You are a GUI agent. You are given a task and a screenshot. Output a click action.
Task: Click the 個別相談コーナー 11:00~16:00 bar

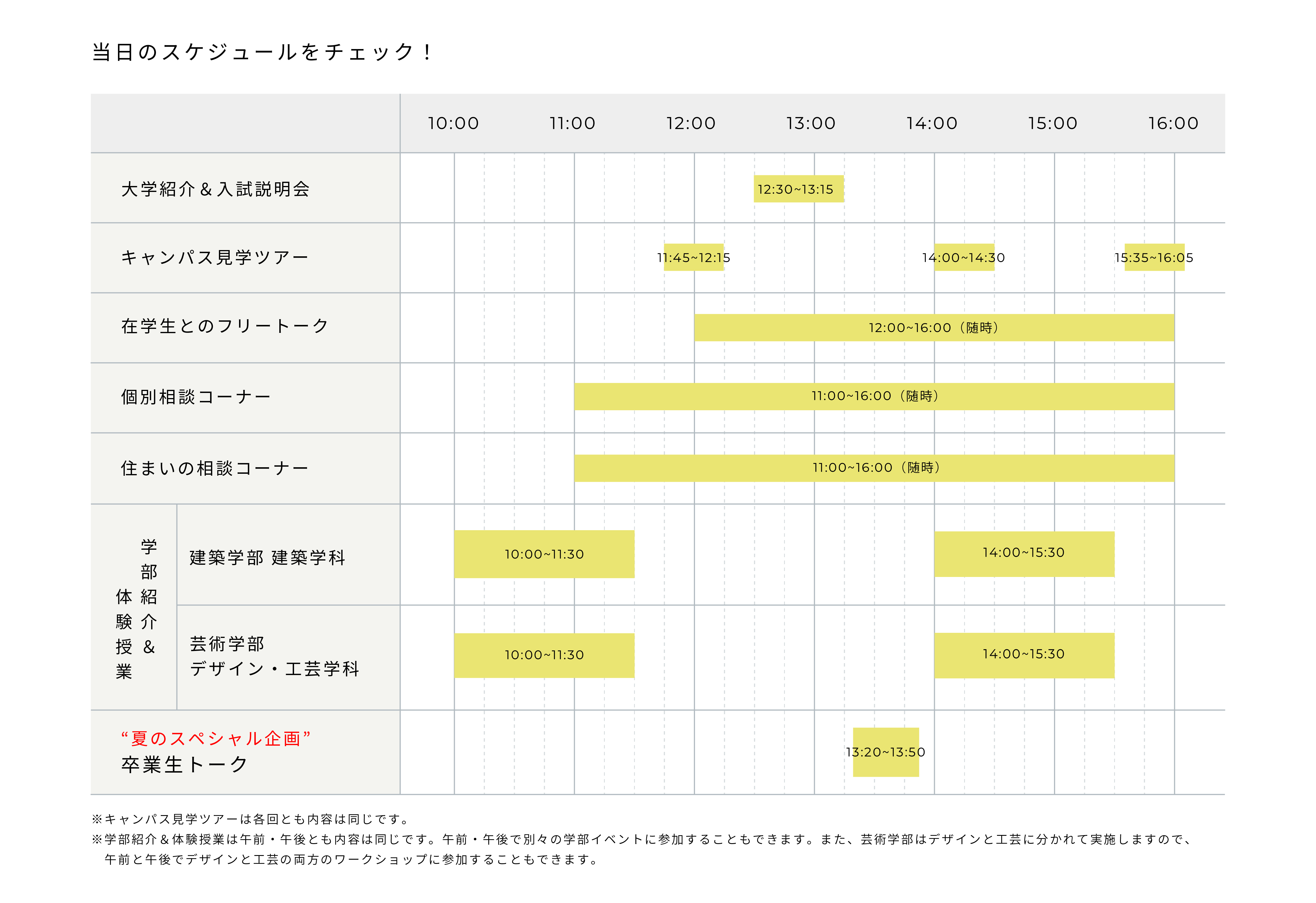pyautogui.click(x=874, y=396)
